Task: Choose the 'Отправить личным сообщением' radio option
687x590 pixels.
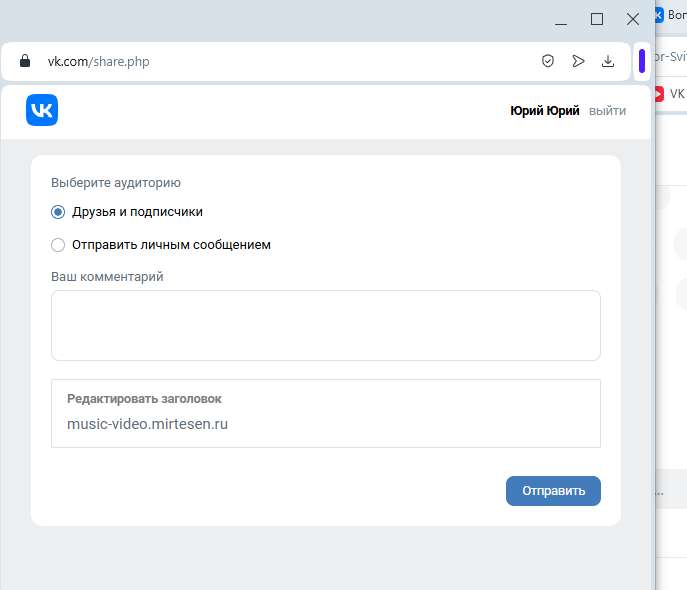Action: (x=58, y=245)
